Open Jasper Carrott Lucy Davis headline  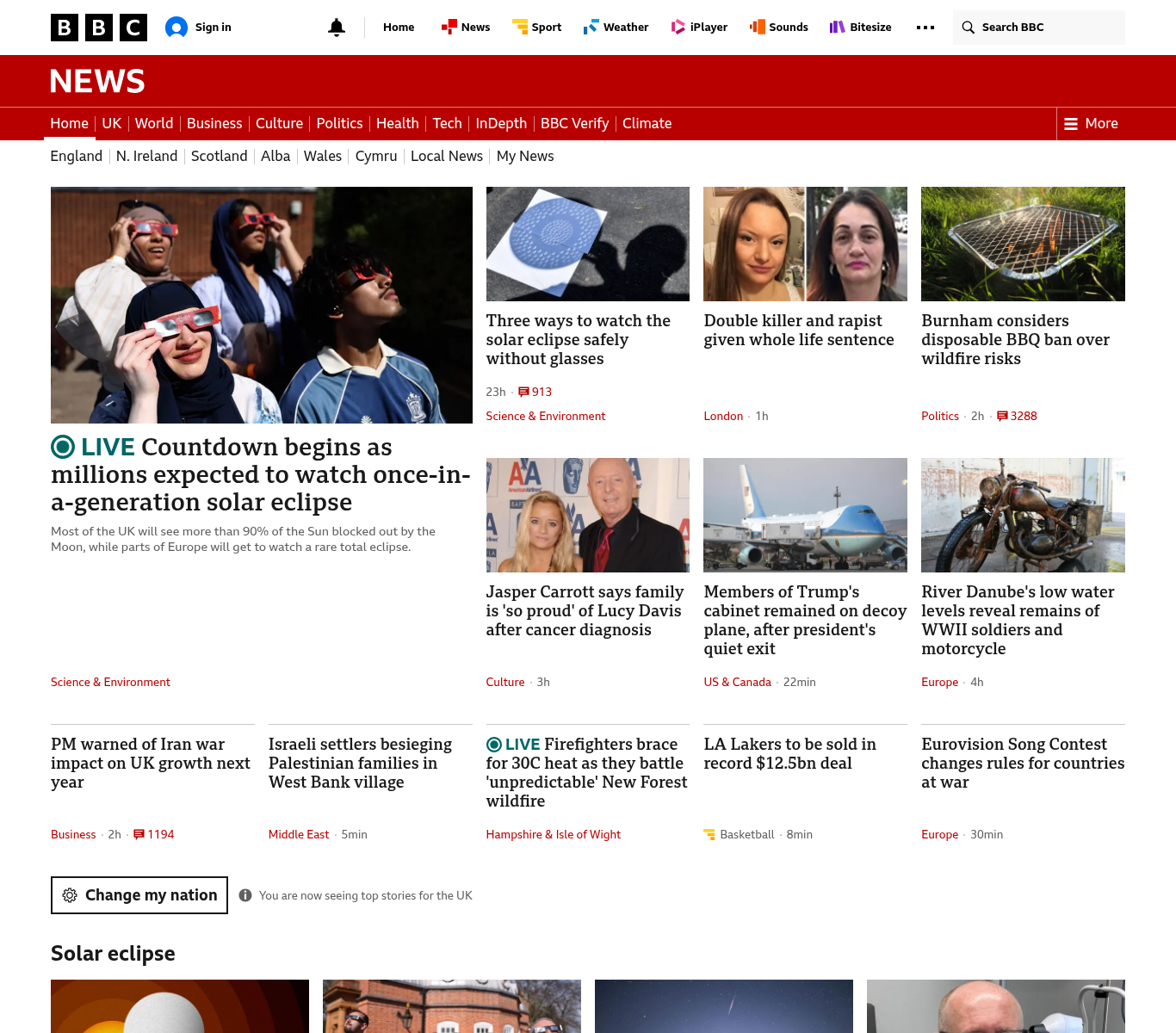(585, 611)
